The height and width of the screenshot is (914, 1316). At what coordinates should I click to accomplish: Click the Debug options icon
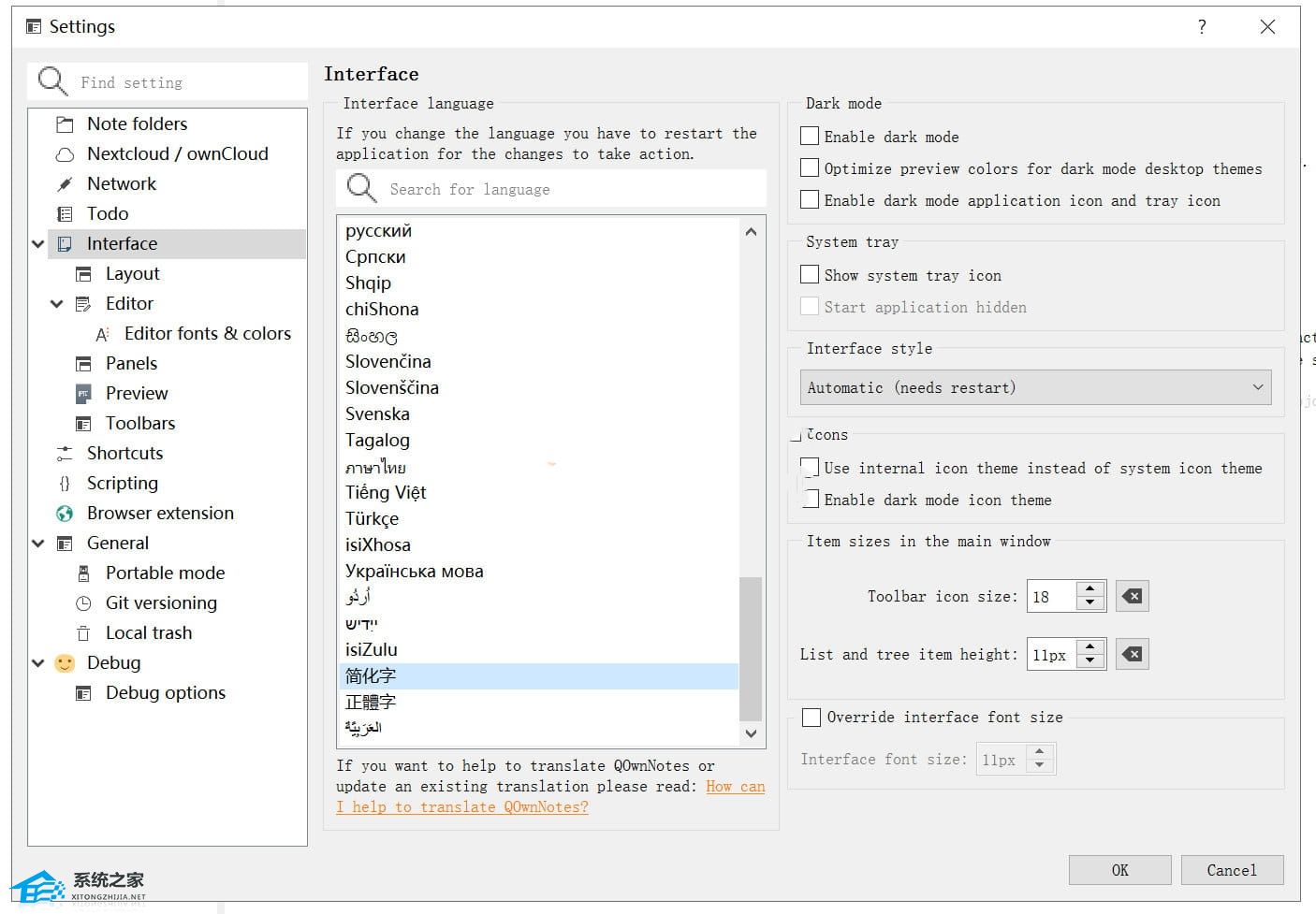tap(83, 693)
